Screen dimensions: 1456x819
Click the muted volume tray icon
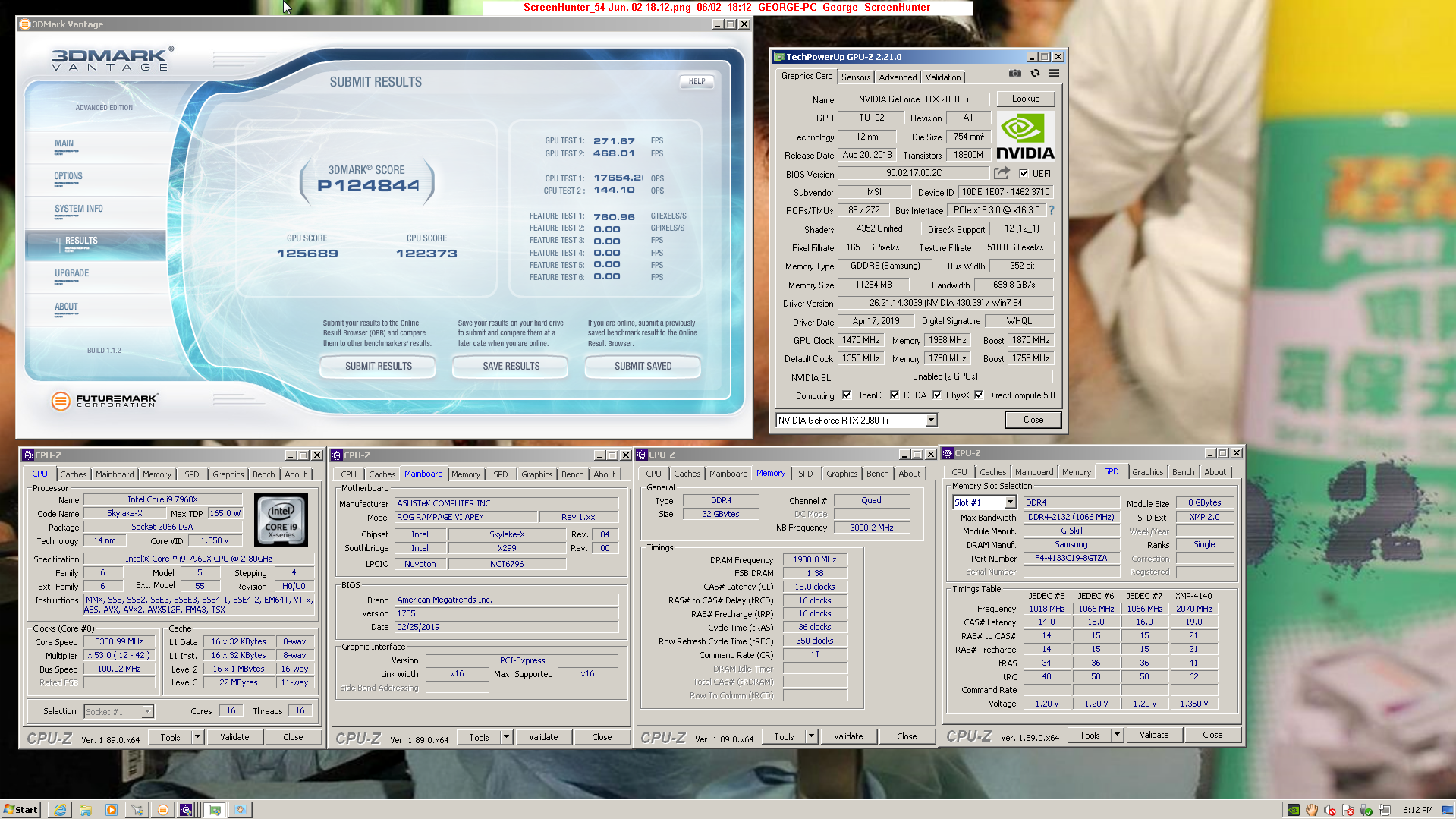(1330, 810)
